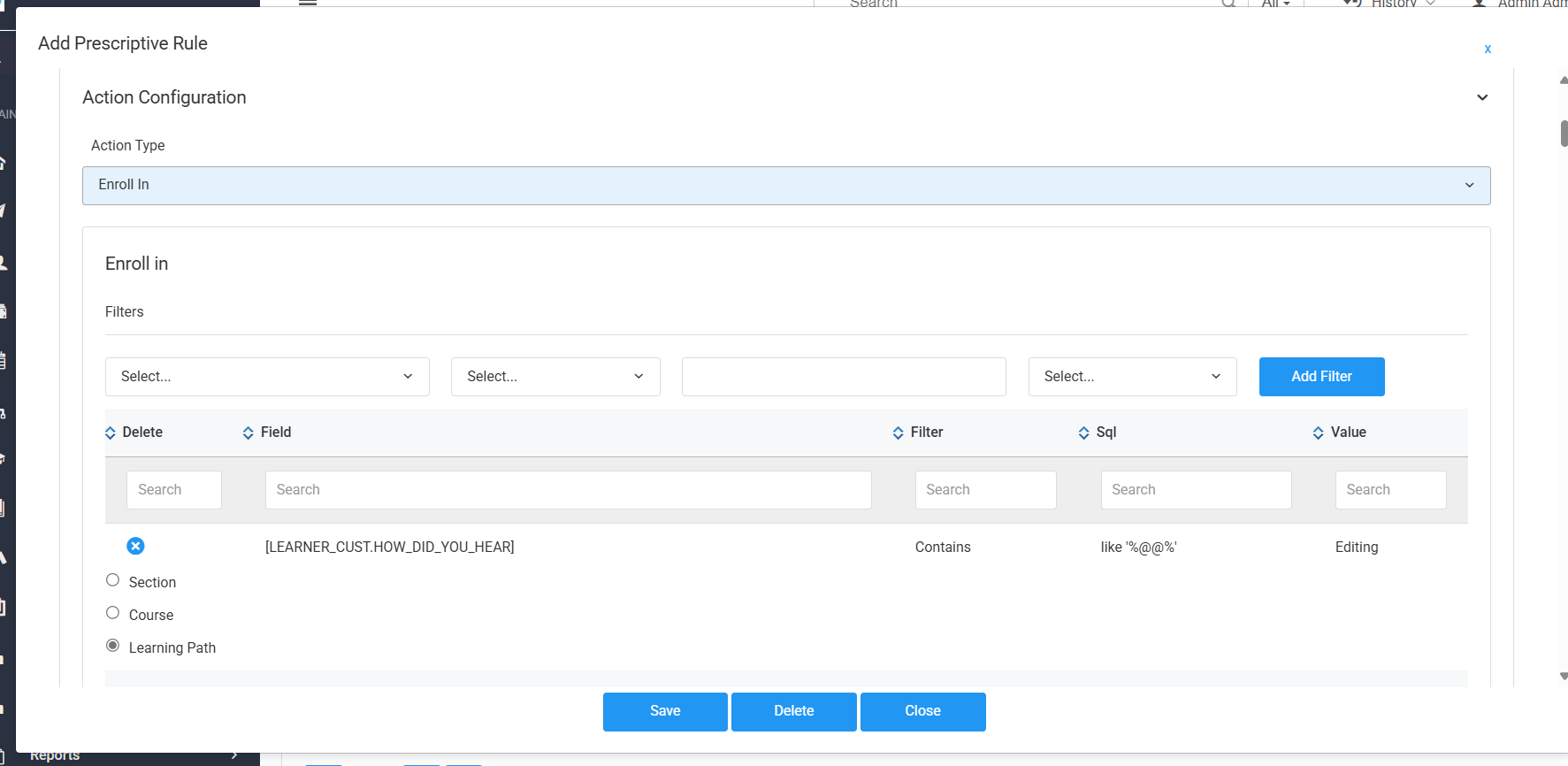Choose the Learning Path radio option

coord(113,646)
